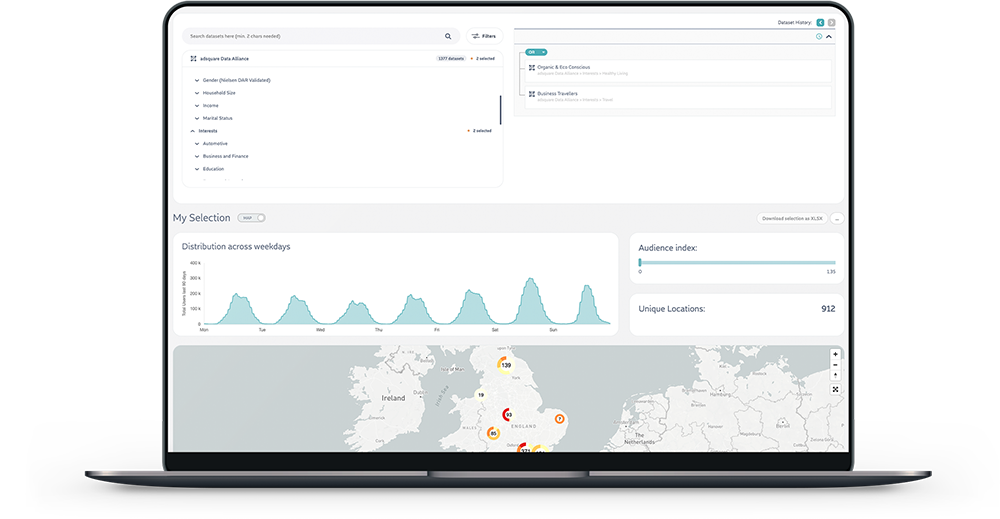Zoom out on the map
The width and height of the screenshot is (1000, 519).
point(835,365)
